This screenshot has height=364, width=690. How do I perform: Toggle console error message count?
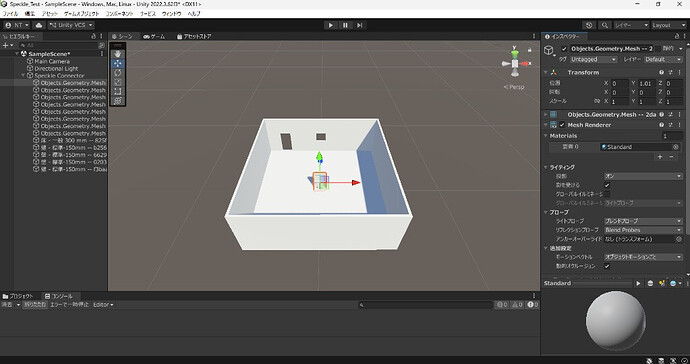click(x=532, y=305)
